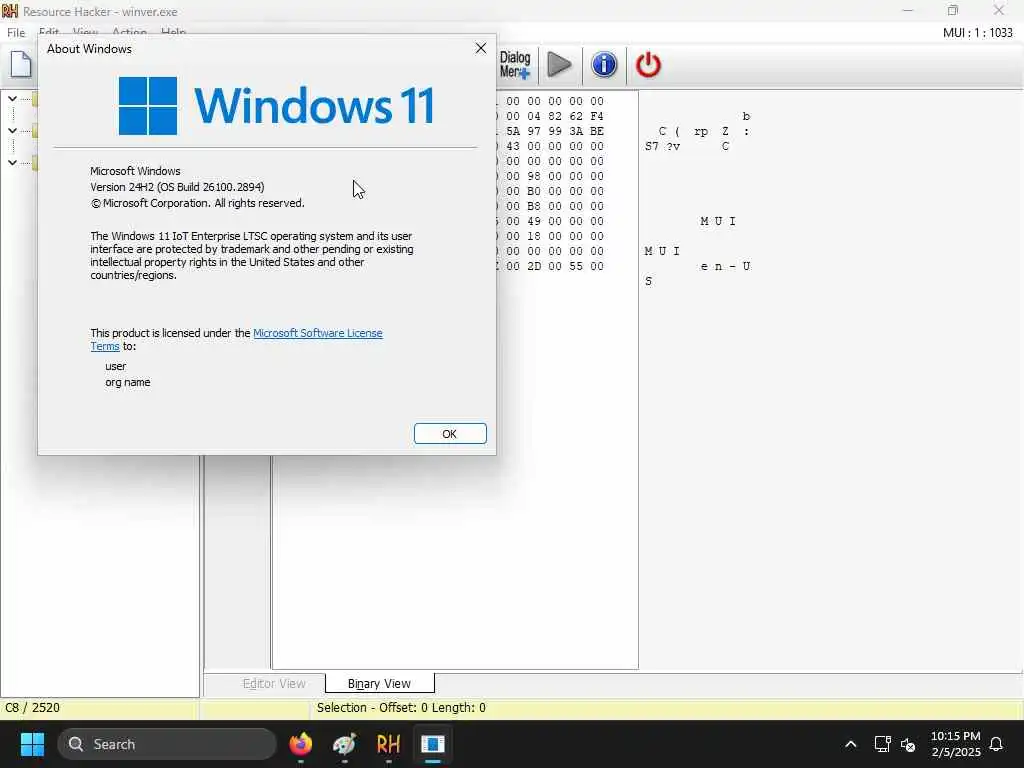1024x768 pixels.
Task: Click status bar 'C8 / 2520' text
Action: (32, 708)
